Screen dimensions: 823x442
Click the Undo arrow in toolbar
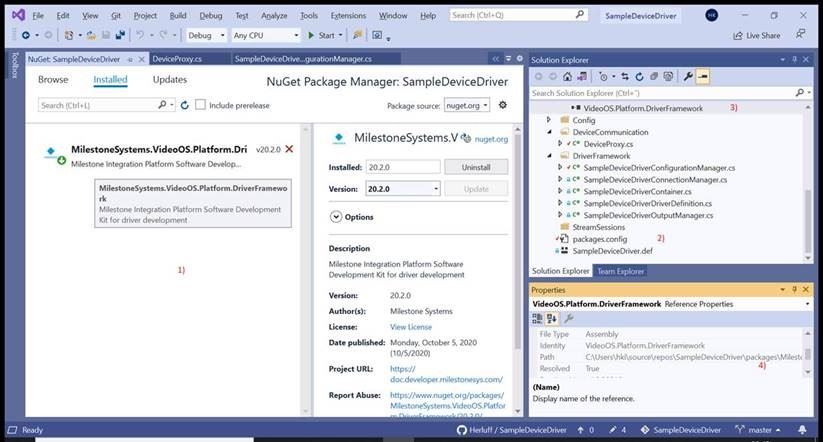pyautogui.click(x=140, y=35)
